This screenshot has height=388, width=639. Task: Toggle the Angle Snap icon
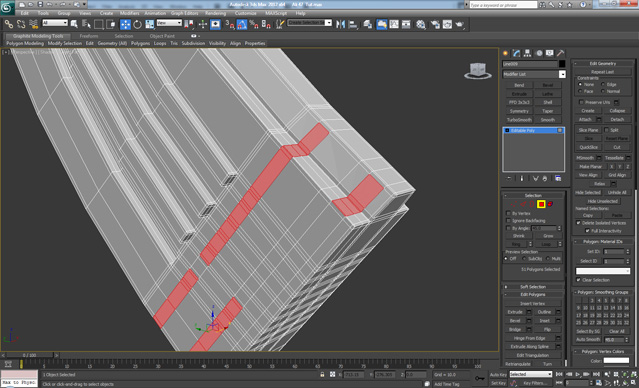click(x=242, y=24)
